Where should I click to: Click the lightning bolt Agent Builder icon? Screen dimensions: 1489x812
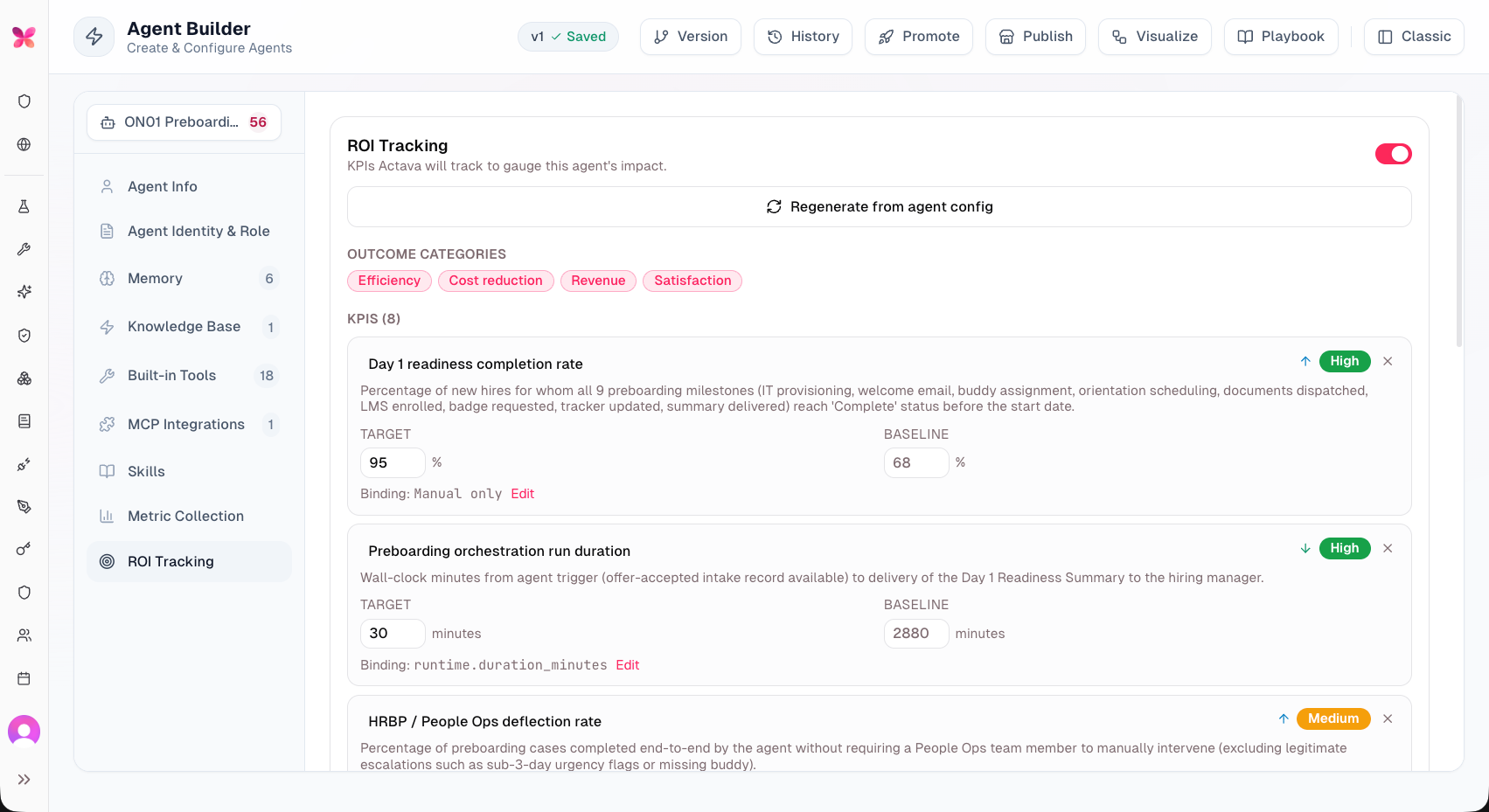94,37
